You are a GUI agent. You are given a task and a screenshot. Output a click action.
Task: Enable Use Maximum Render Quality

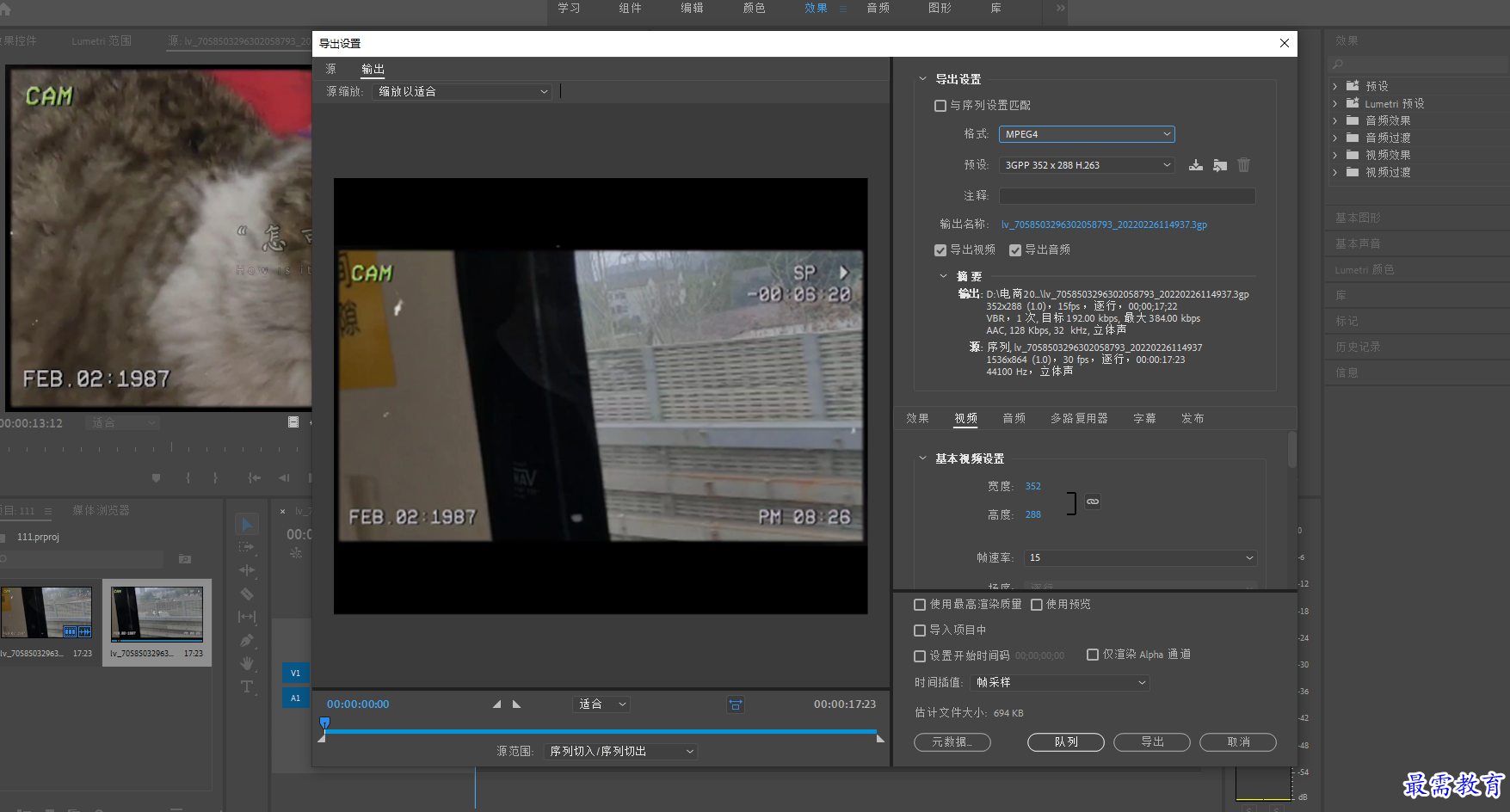point(920,605)
